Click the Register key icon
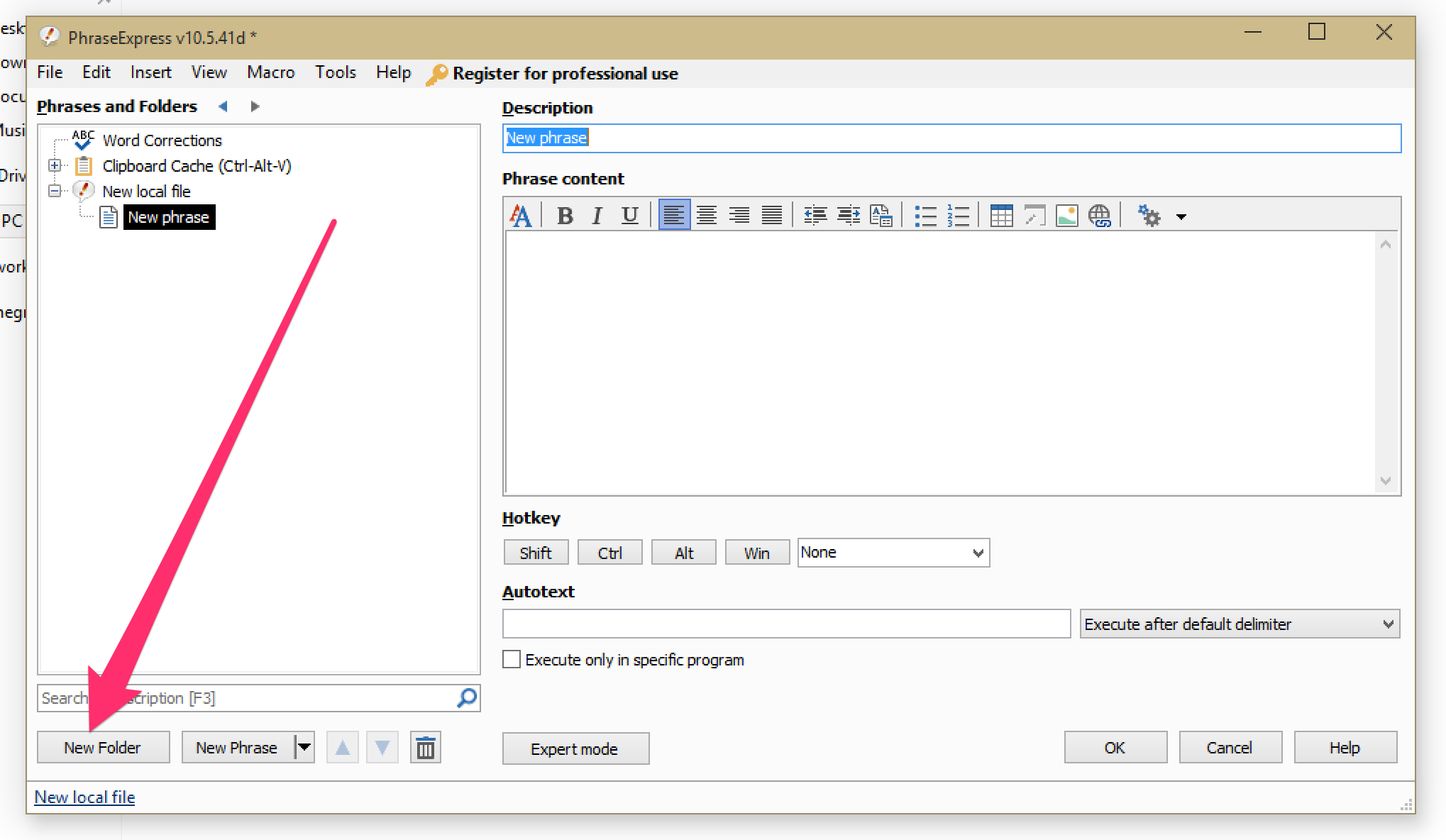The image size is (1446, 840). click(436, 74)
